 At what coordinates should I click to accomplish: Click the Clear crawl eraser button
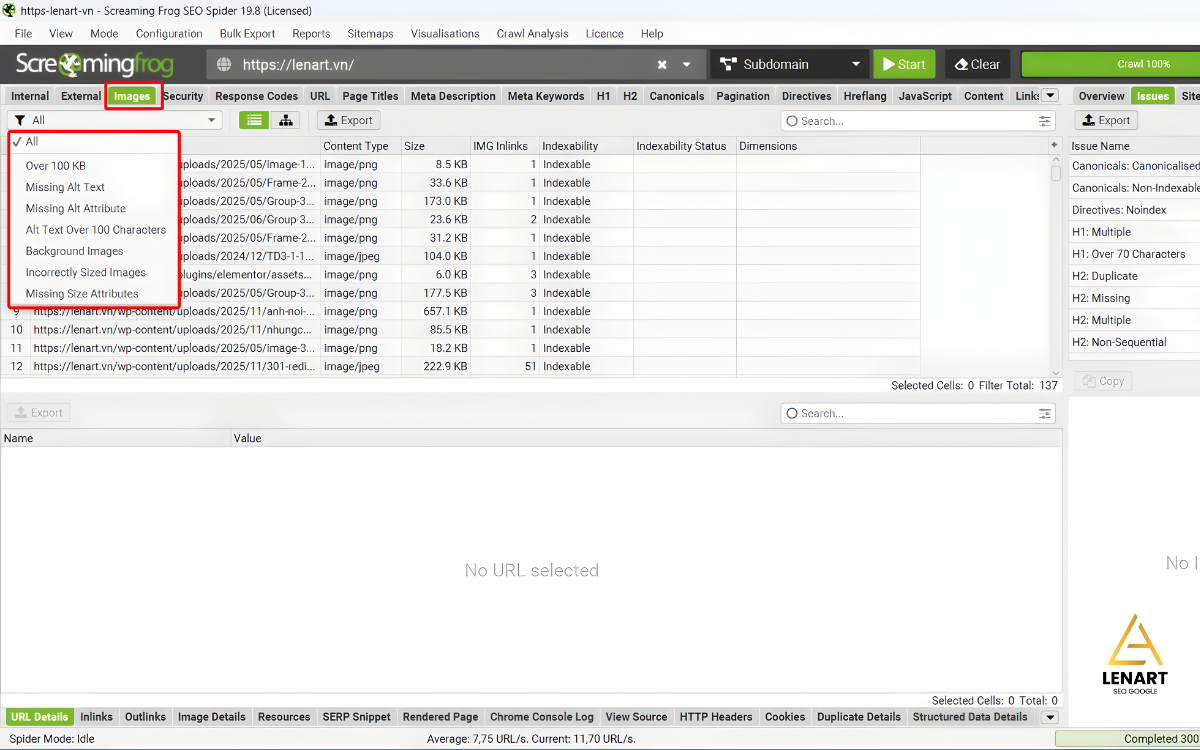tap(977, 65)
